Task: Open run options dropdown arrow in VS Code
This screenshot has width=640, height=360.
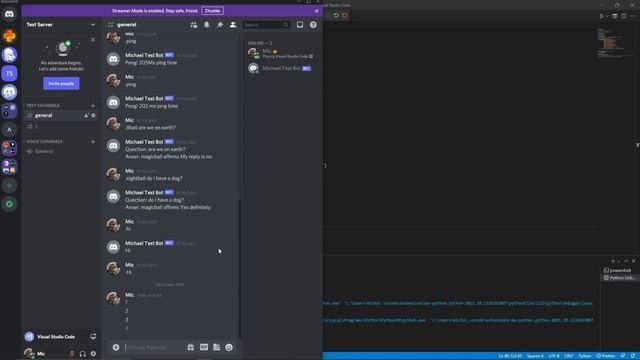Action: click(x=607, y=16)
